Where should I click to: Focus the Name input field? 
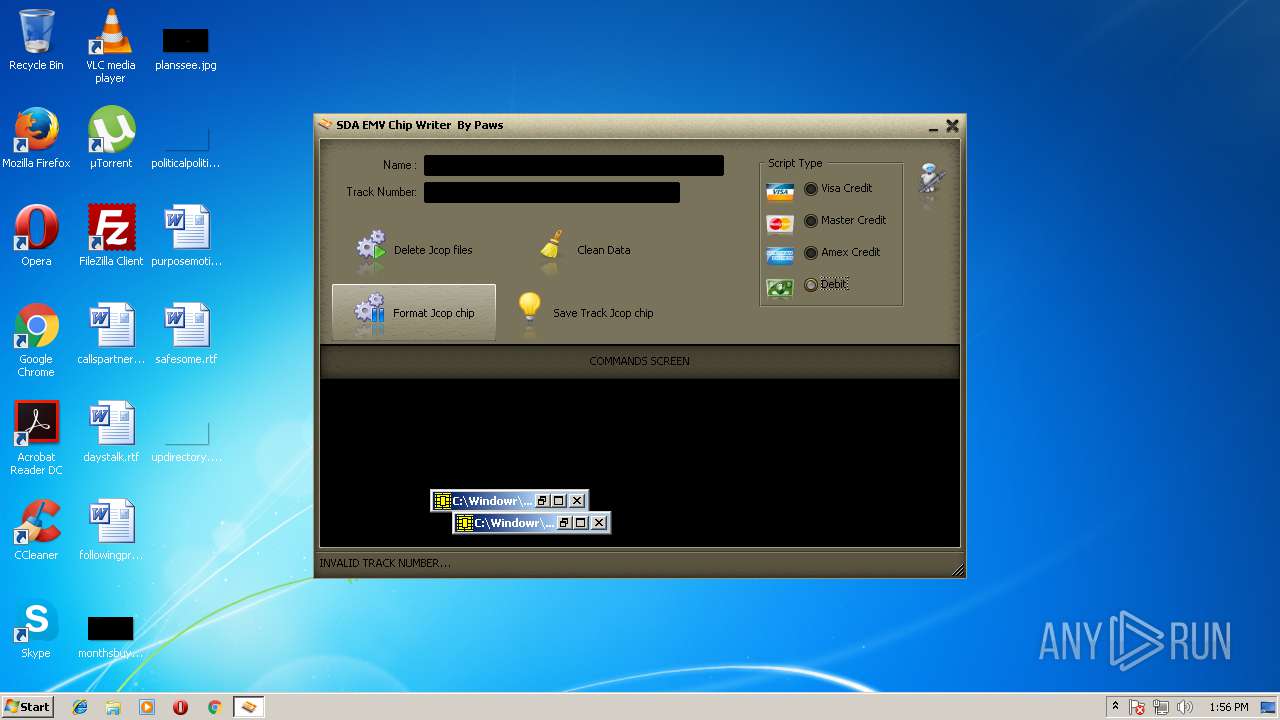pyautogui.click(x=574, y=165)
